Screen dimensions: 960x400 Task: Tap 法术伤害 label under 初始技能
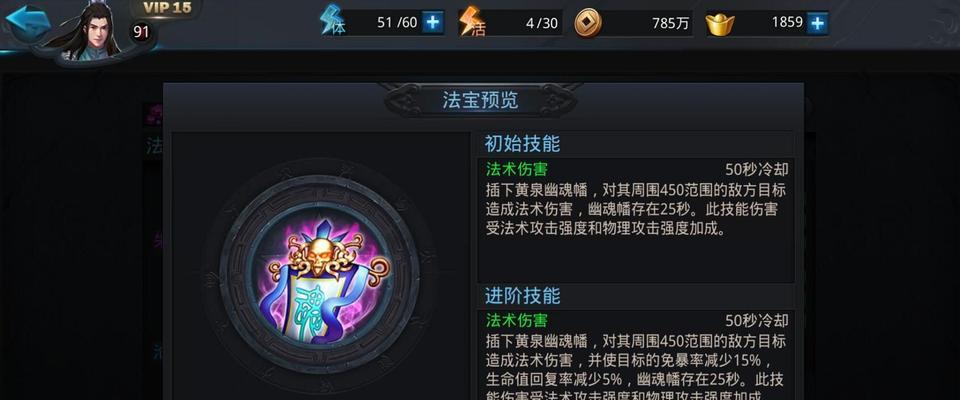517,169
